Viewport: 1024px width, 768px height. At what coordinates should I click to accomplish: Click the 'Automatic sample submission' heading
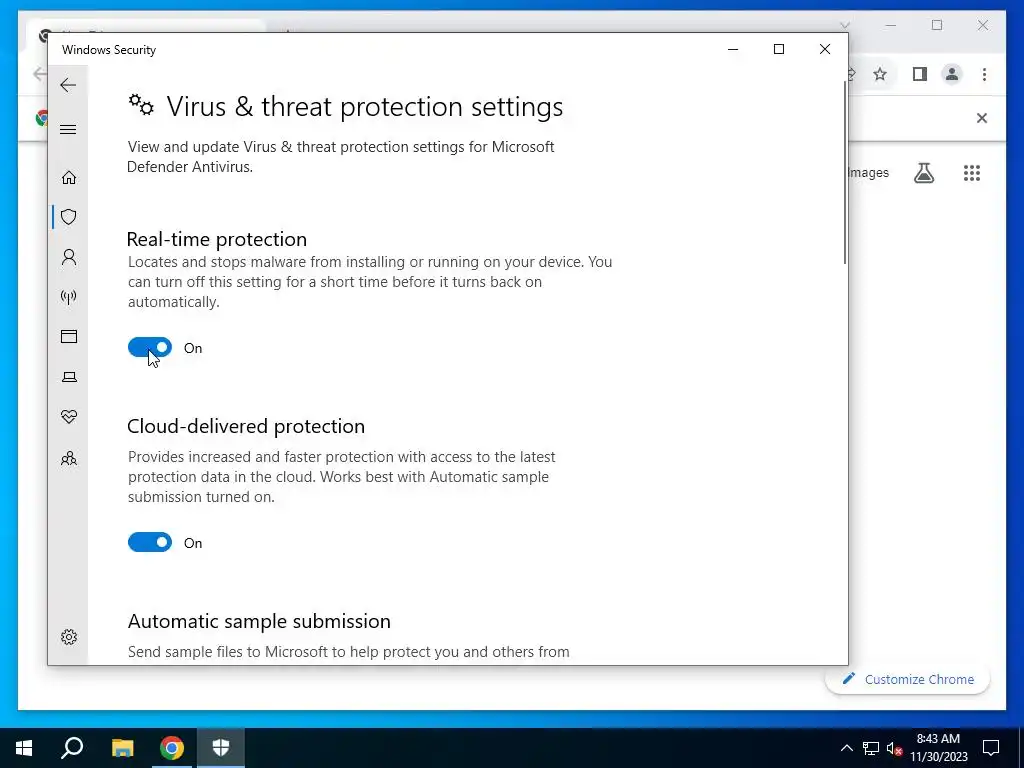259,621
